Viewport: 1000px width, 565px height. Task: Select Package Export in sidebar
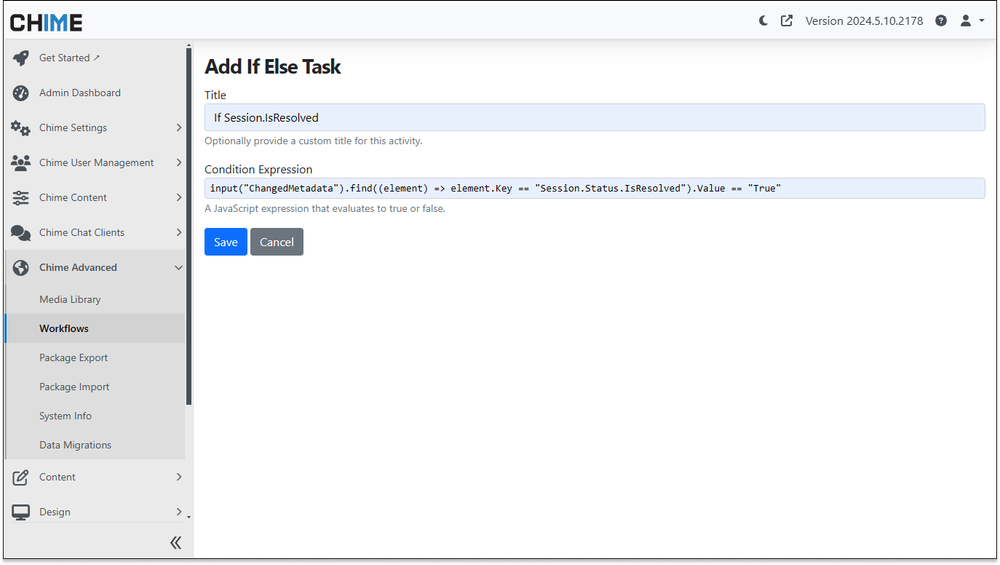pos(73,358)
